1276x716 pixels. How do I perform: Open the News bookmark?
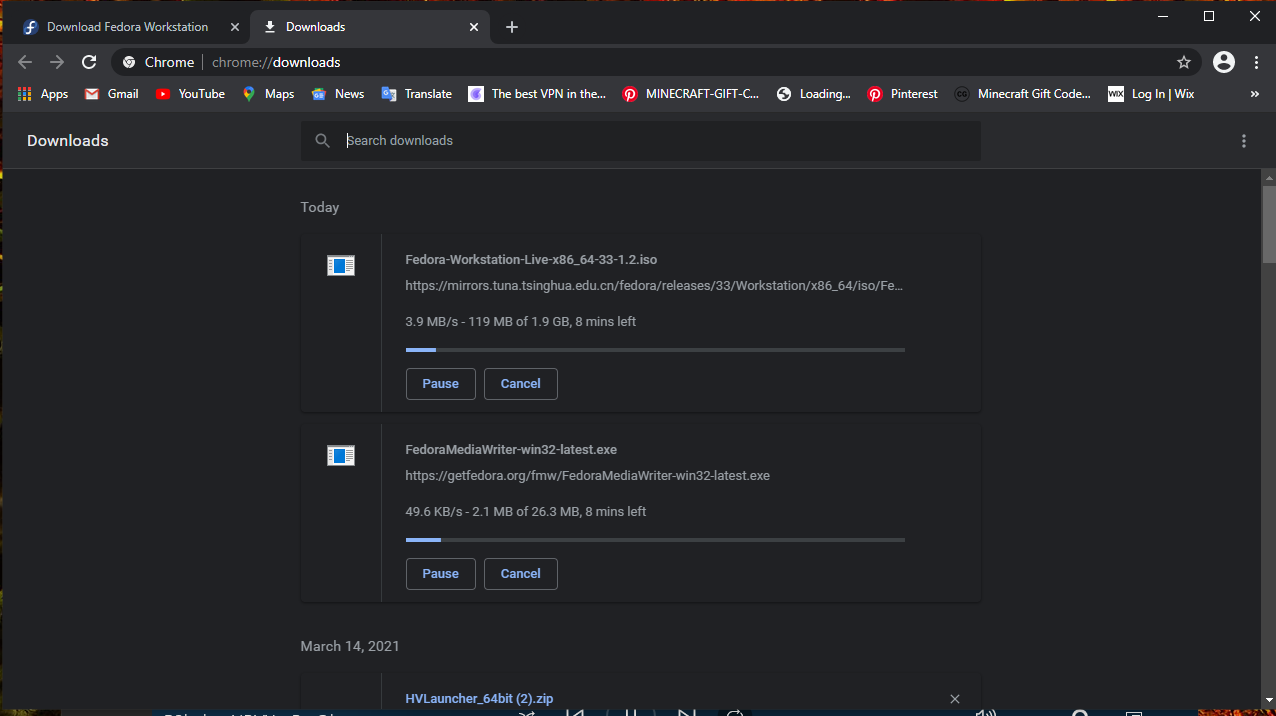(x=338, y=94)
